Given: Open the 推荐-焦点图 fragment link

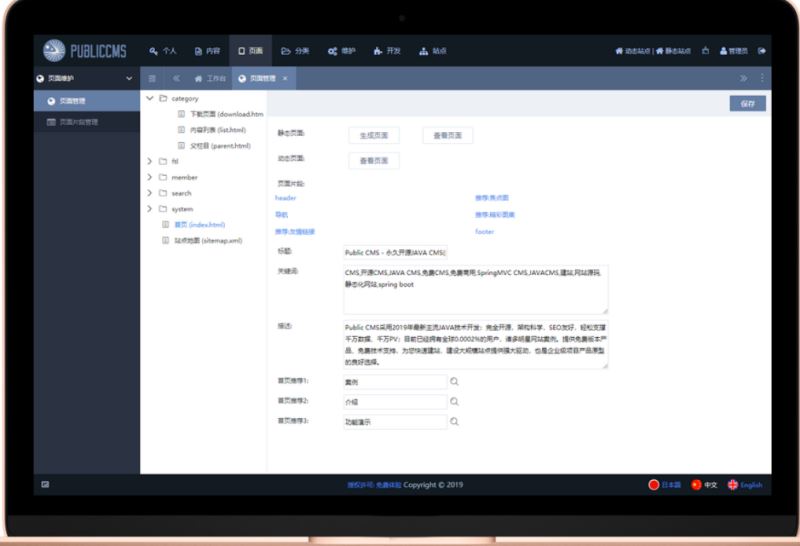Looking at the screenshot, I should 492,197.
